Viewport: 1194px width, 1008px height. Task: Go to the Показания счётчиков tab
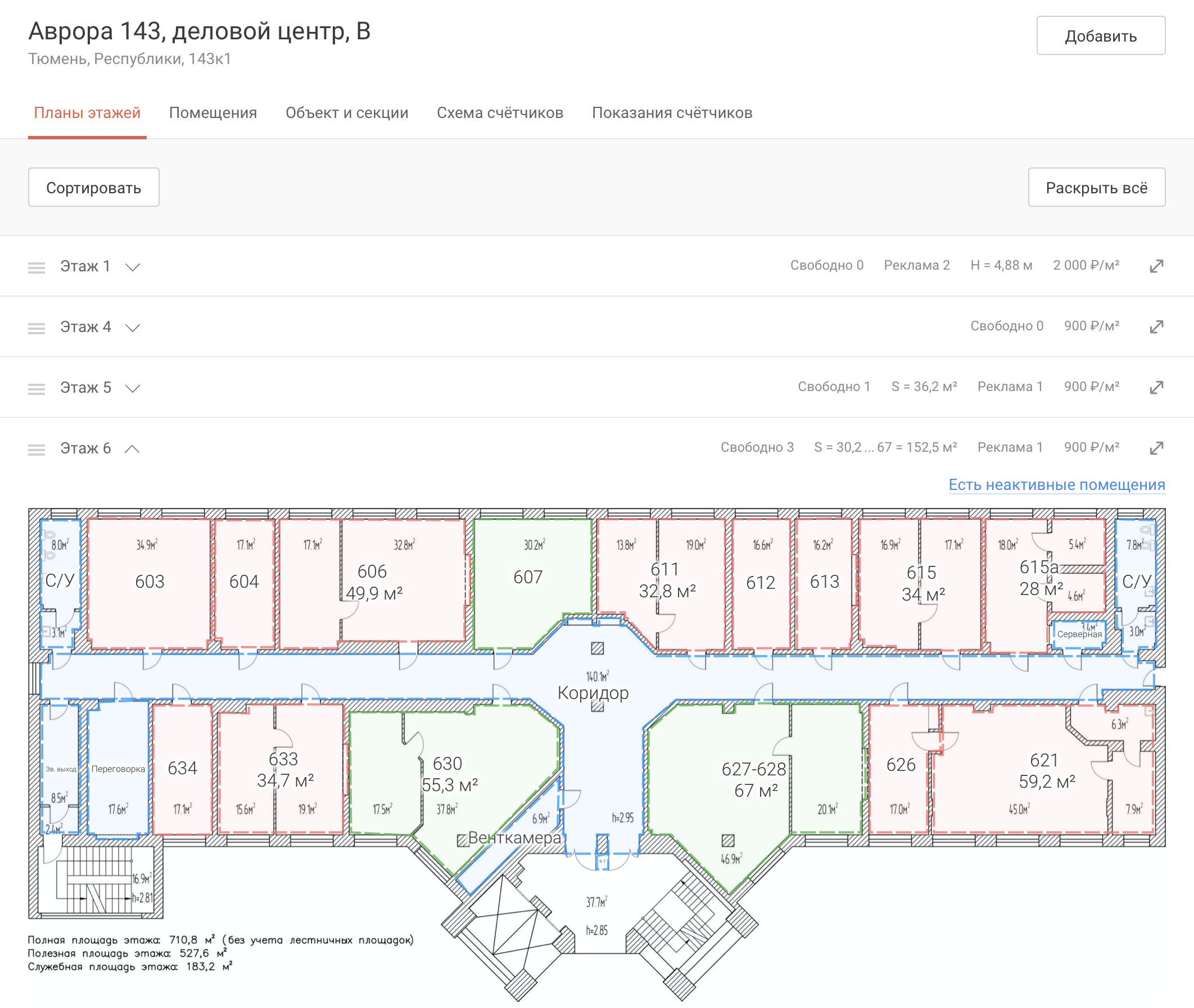672,112
